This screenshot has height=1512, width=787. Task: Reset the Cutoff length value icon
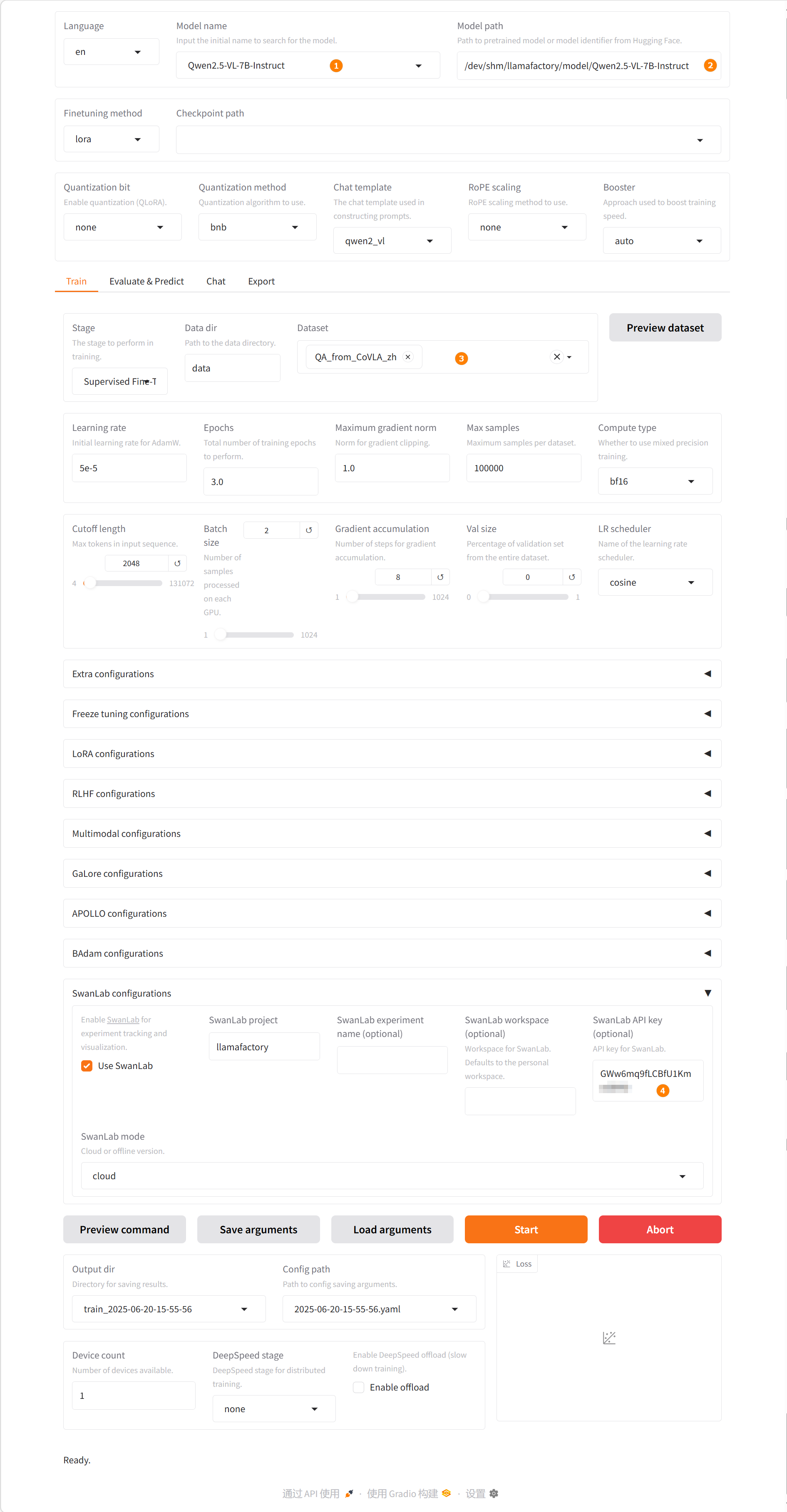pyautogui.click(x=177, y=564)
